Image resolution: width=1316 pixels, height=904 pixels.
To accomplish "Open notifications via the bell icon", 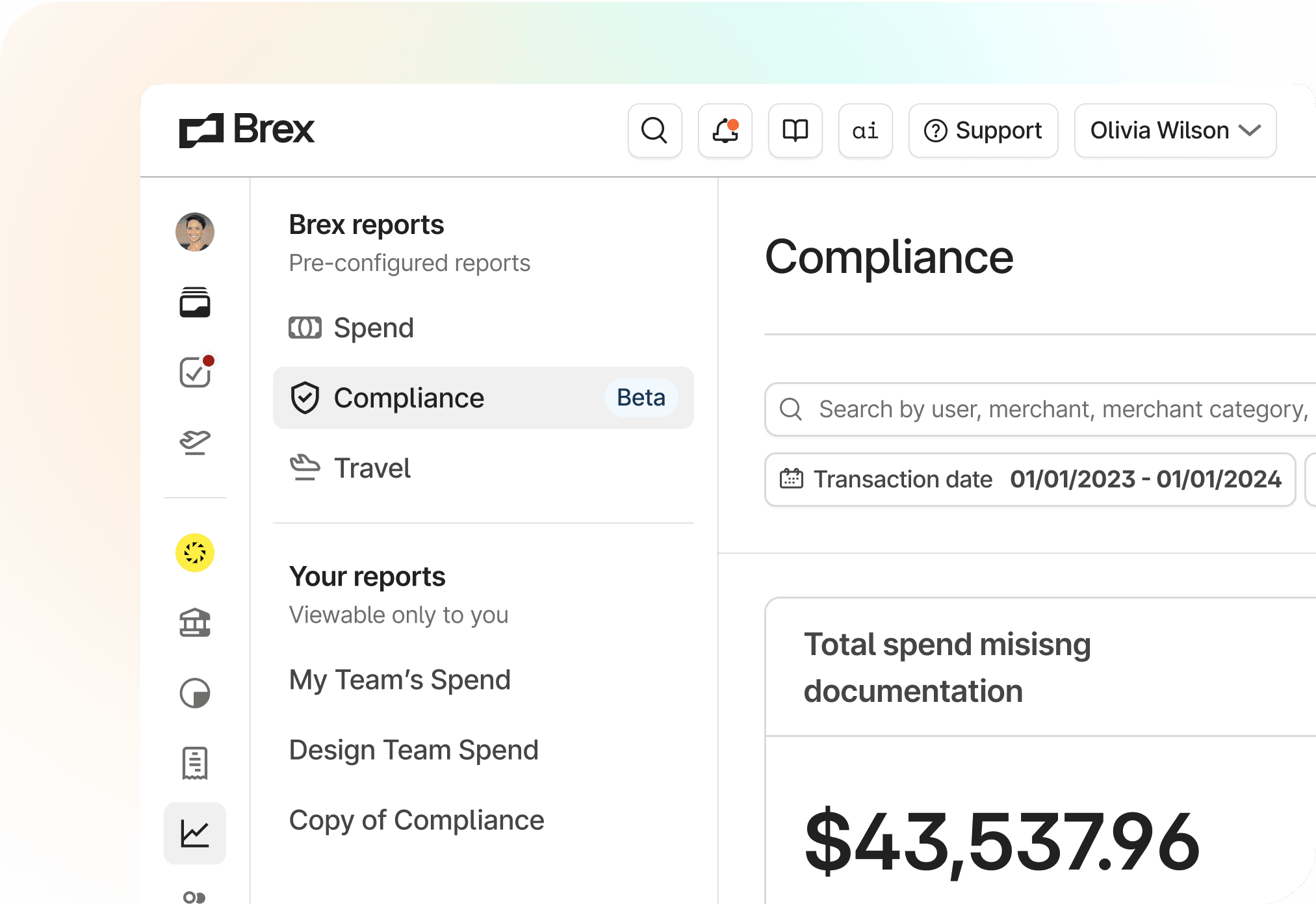I will tap(724, 131).
